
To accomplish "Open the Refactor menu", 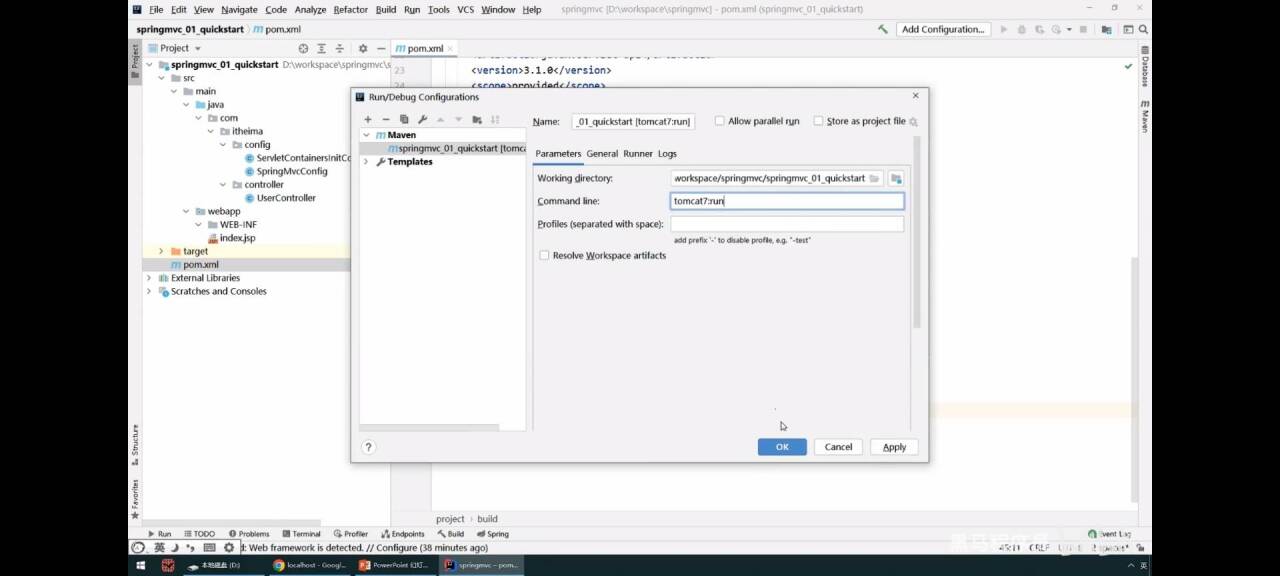I will coord(350,9).
